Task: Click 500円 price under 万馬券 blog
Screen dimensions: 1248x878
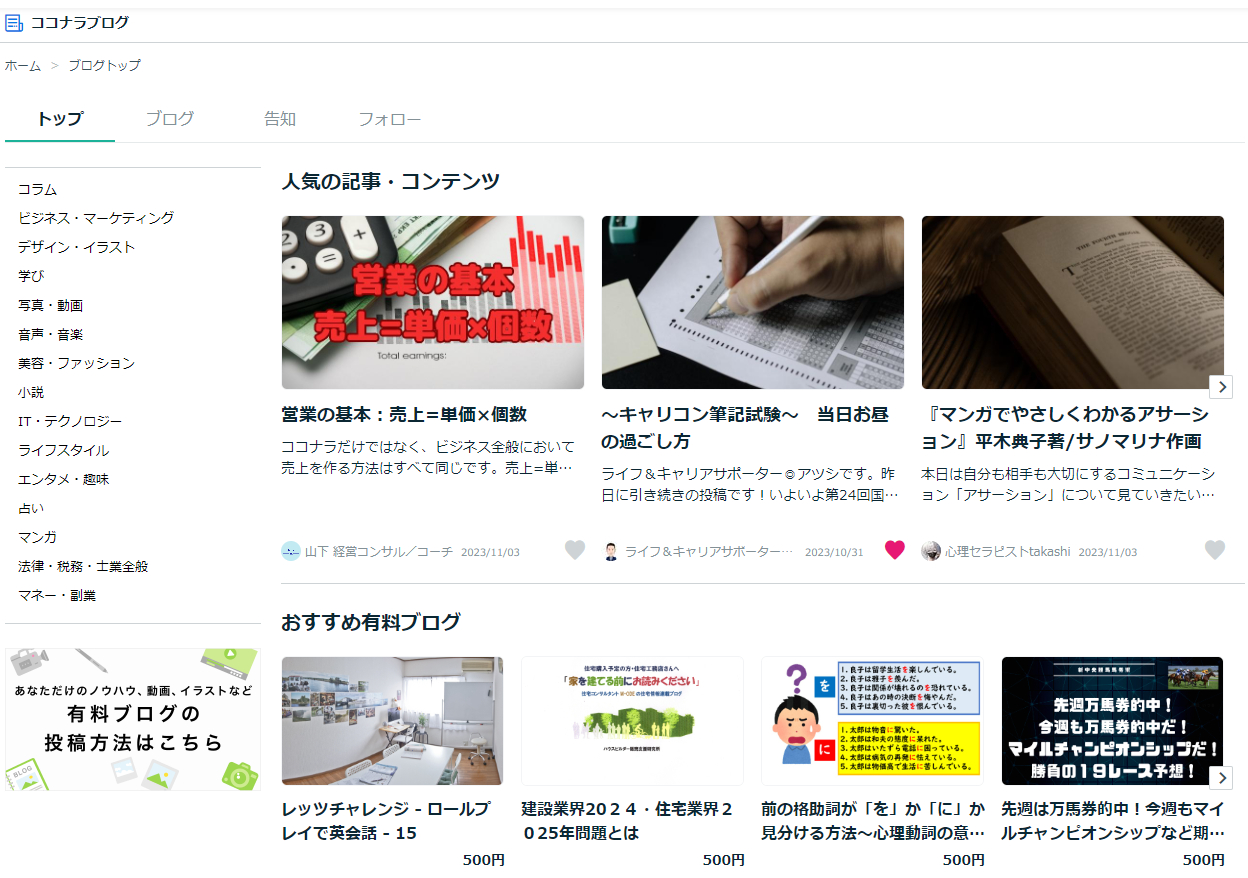Action: point(1204,860)
